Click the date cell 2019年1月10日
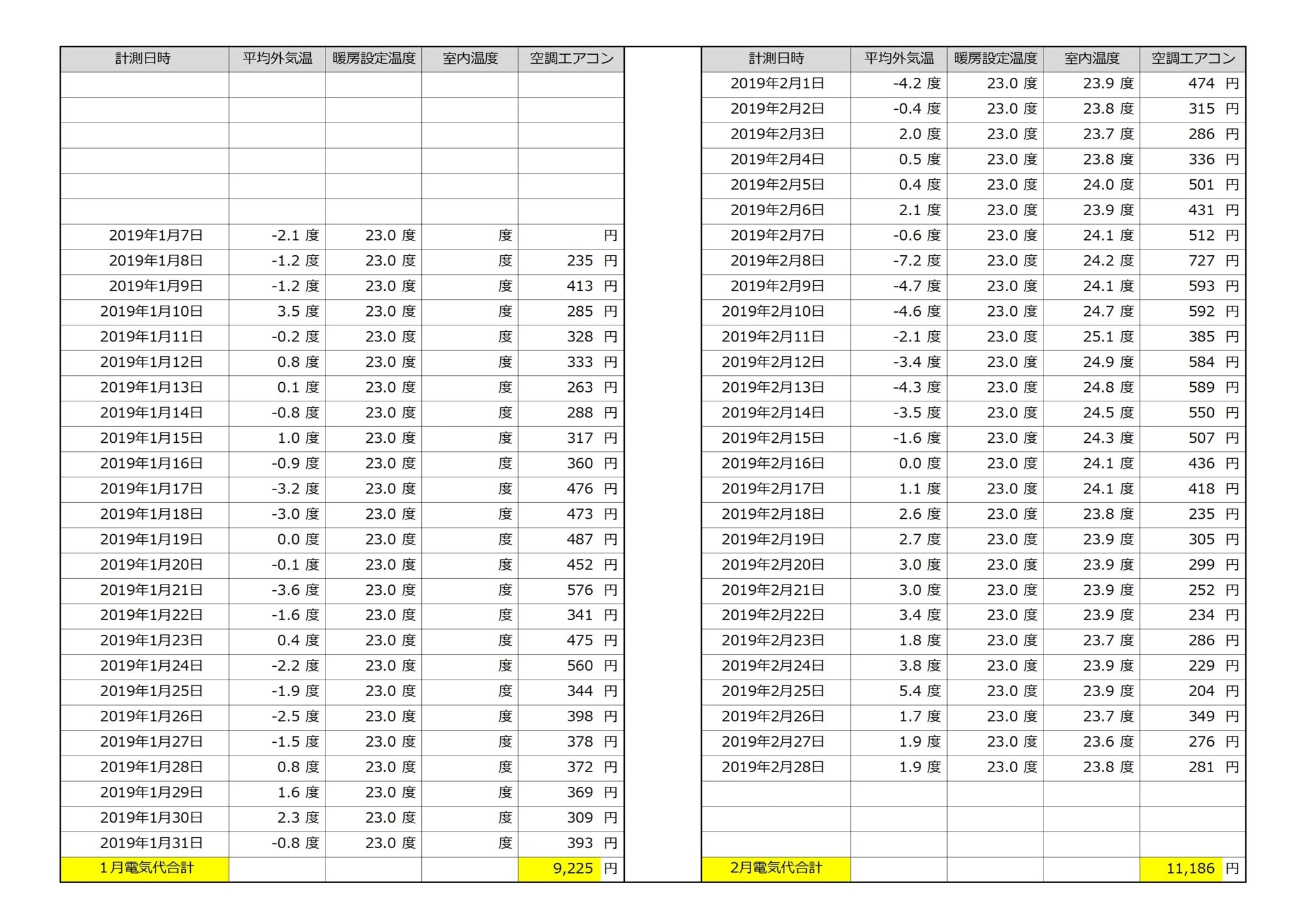 [x=145, y=312]
